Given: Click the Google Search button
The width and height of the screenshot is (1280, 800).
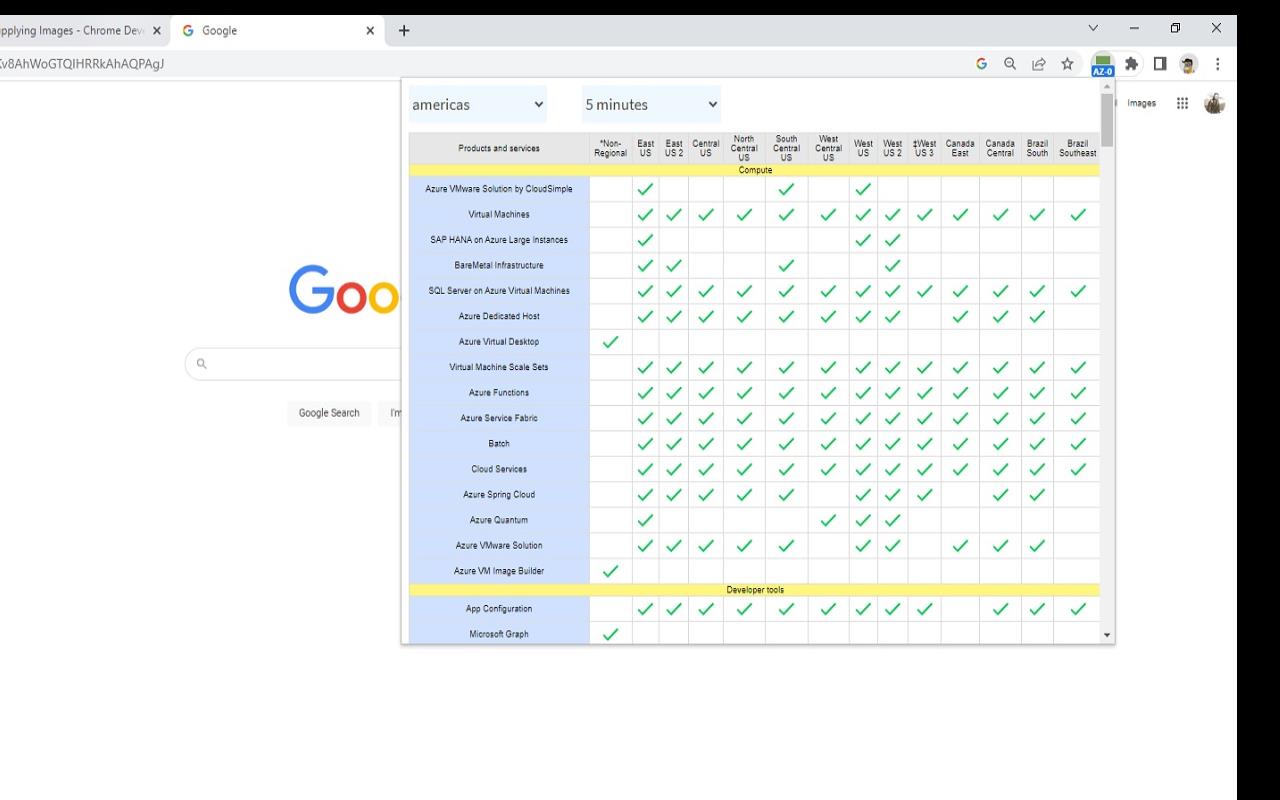Looking at the screenshot, I should click(x=329, y=413).
